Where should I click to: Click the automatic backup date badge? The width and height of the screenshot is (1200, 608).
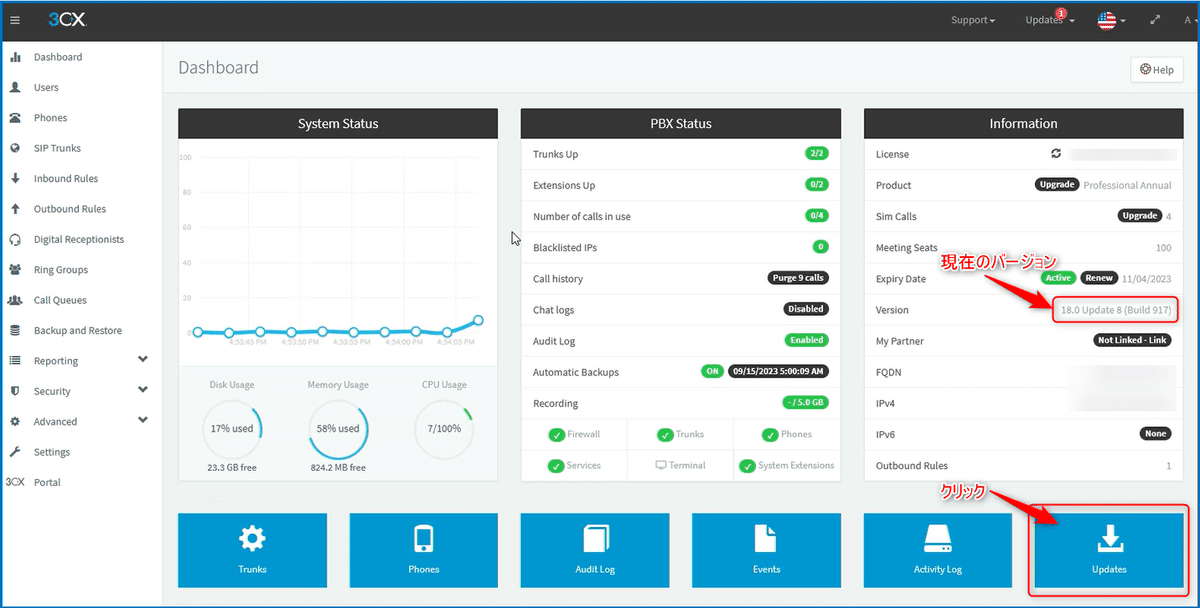(x=778, y=371)
